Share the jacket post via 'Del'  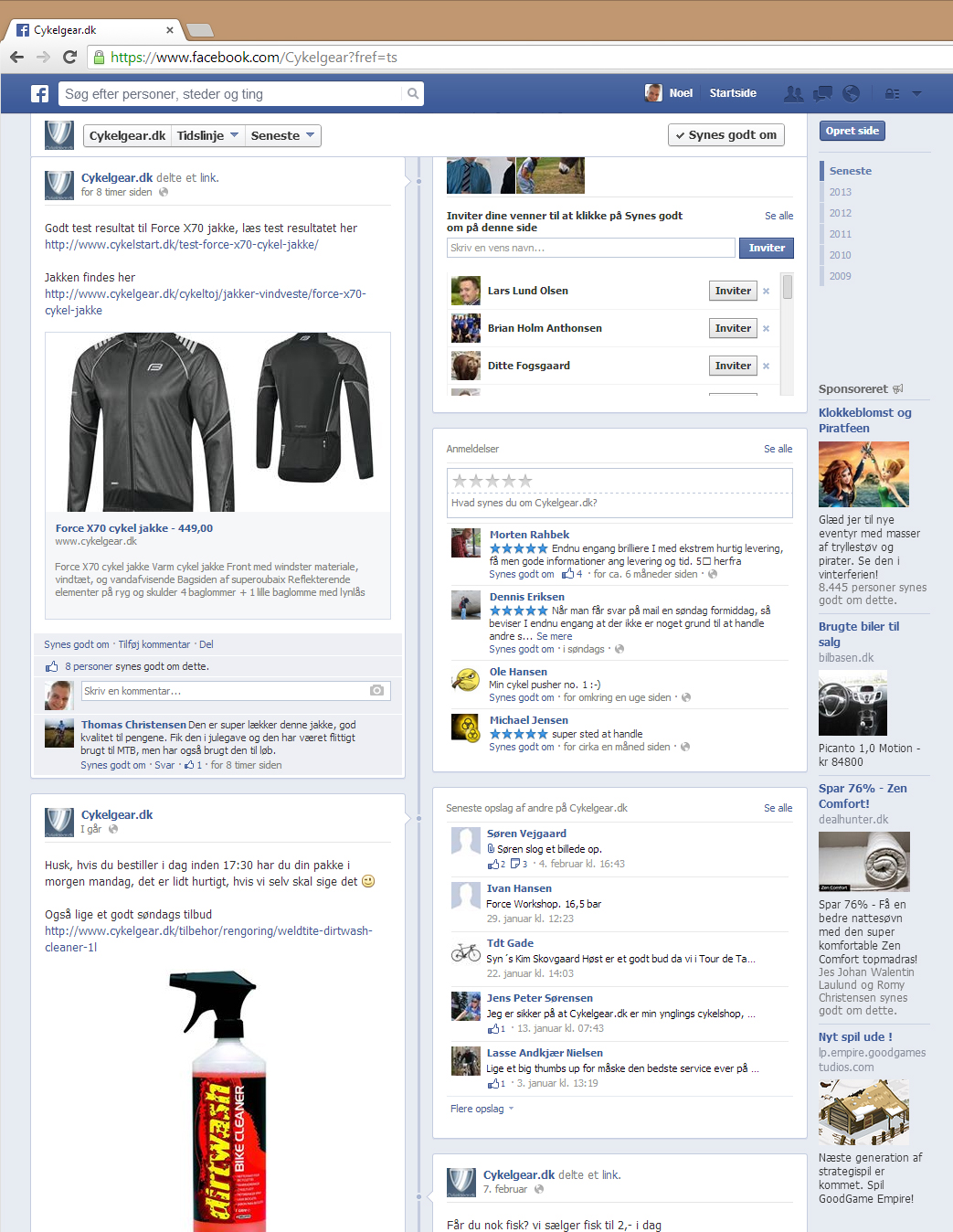pos(206,644)
